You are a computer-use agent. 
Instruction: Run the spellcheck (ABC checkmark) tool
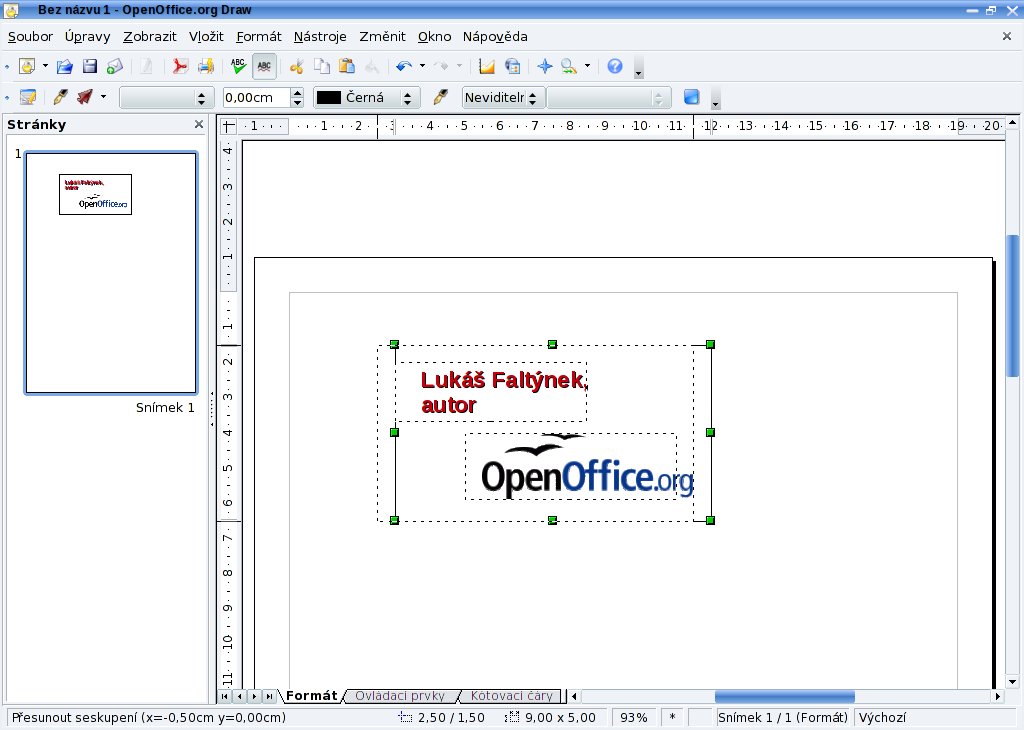238,66
